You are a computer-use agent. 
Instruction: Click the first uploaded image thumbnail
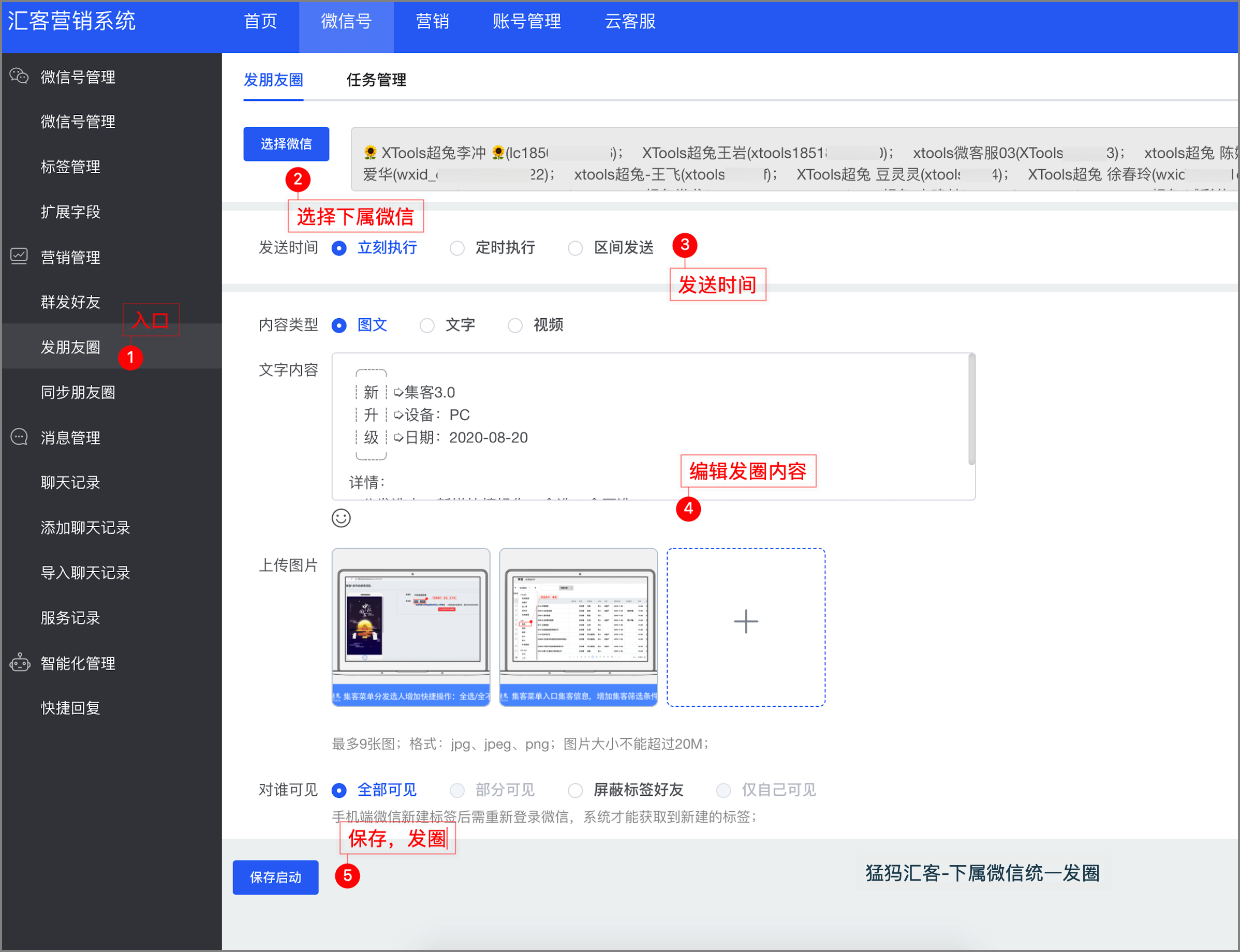(410, 627)
